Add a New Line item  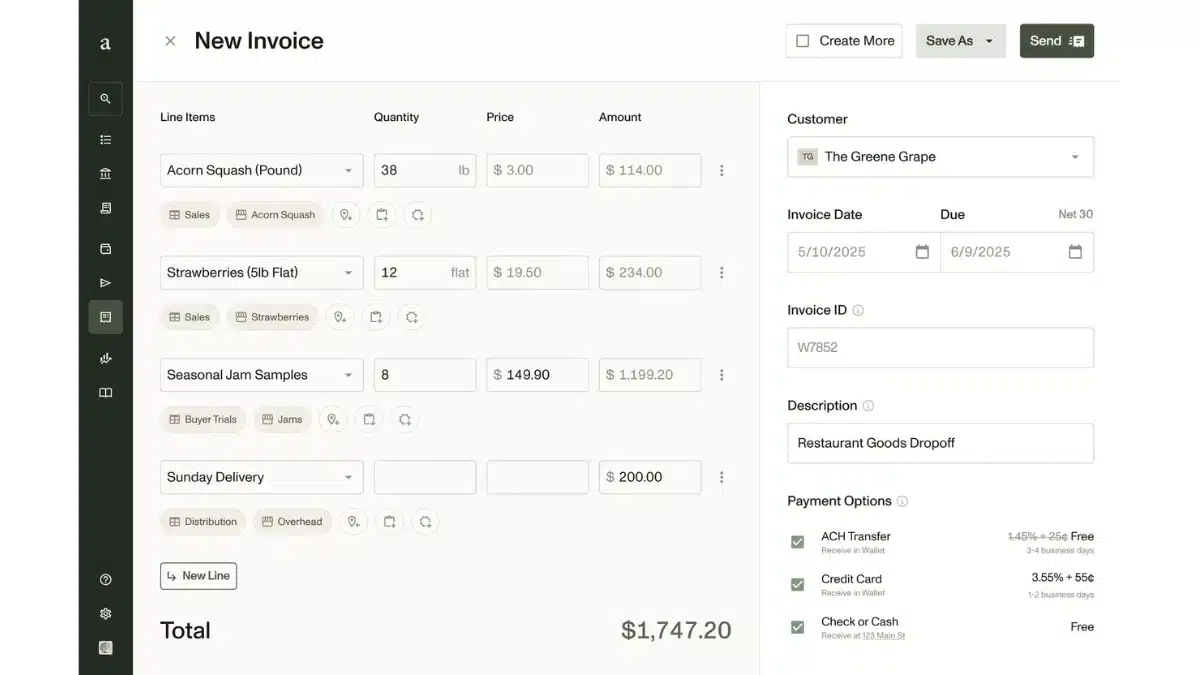[198, 576]
